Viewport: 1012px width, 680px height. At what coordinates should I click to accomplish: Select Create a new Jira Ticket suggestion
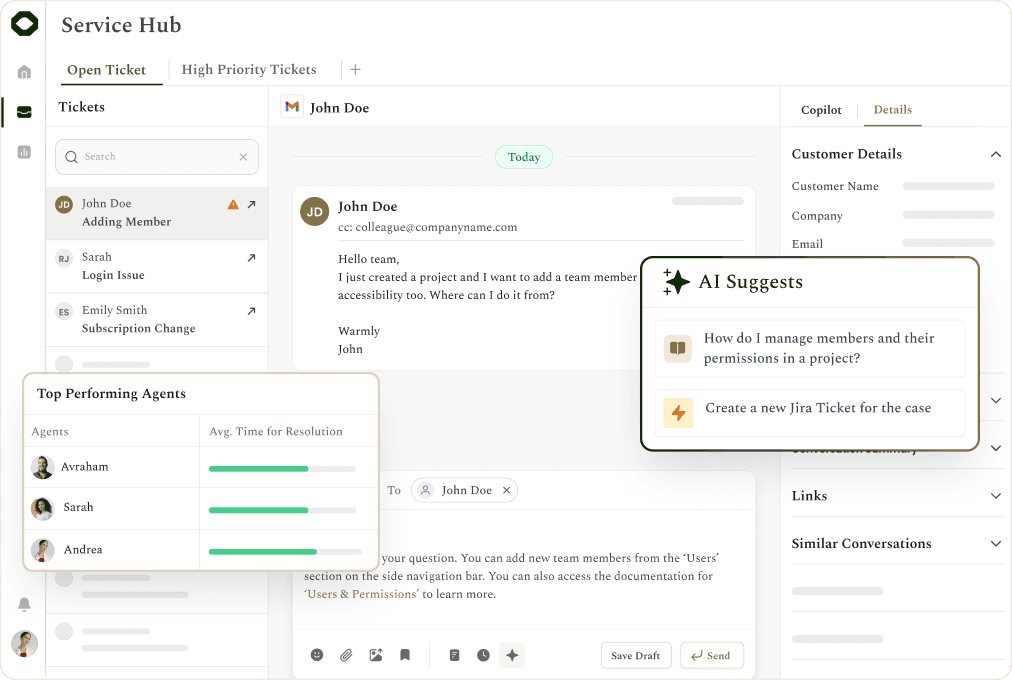click(x=809, y=412)
